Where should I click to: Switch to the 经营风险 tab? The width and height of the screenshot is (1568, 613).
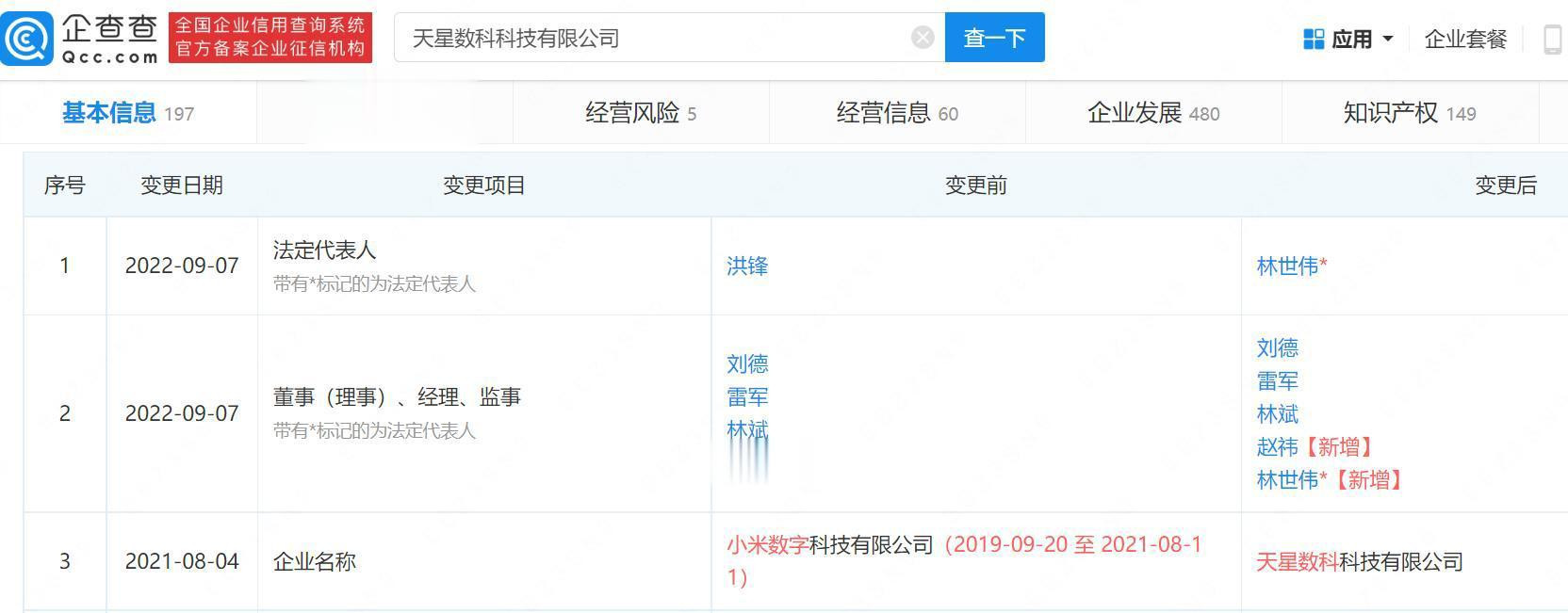641,113
